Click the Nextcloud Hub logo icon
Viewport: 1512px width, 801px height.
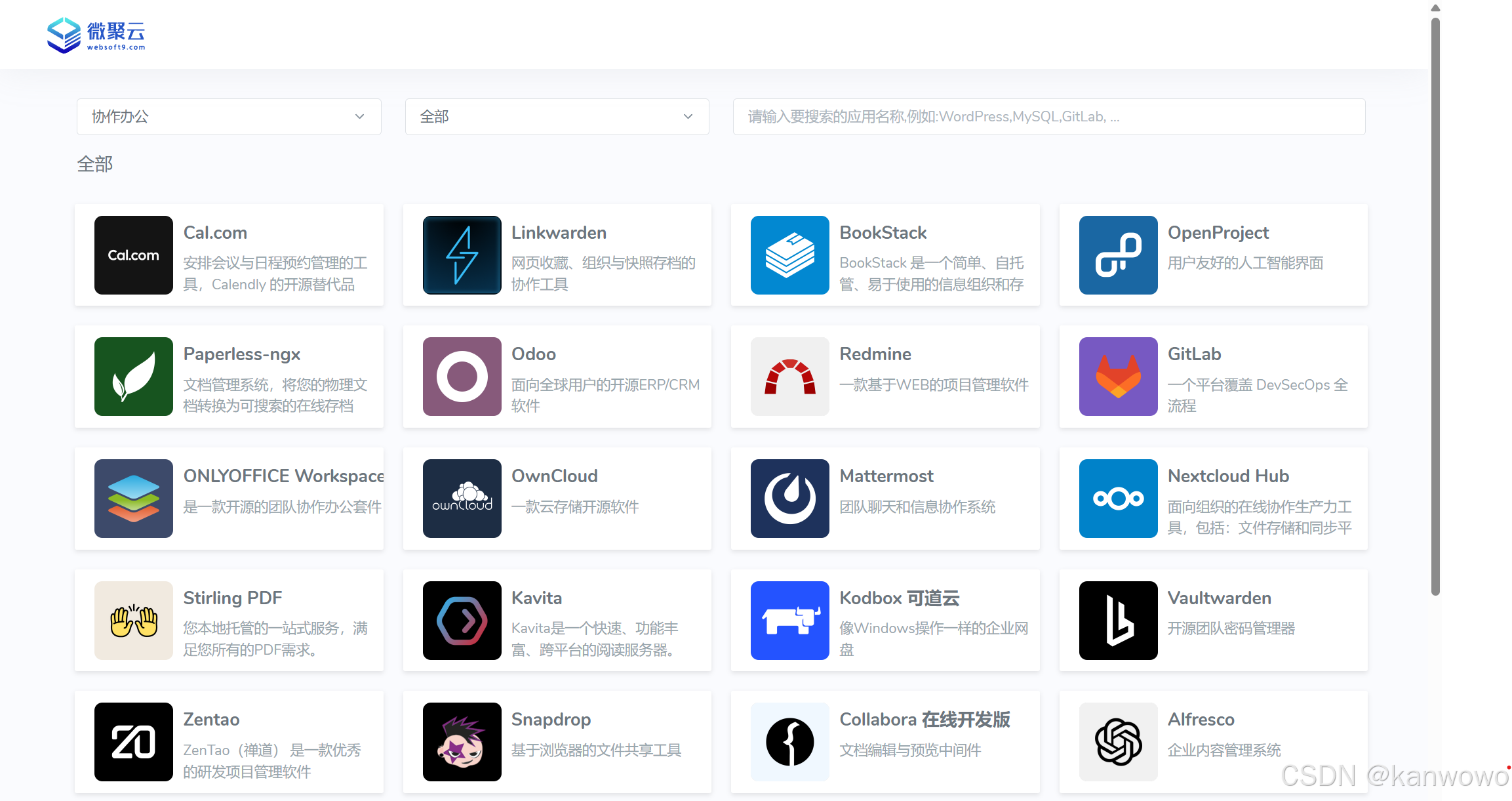click(x=1118, y=499)
